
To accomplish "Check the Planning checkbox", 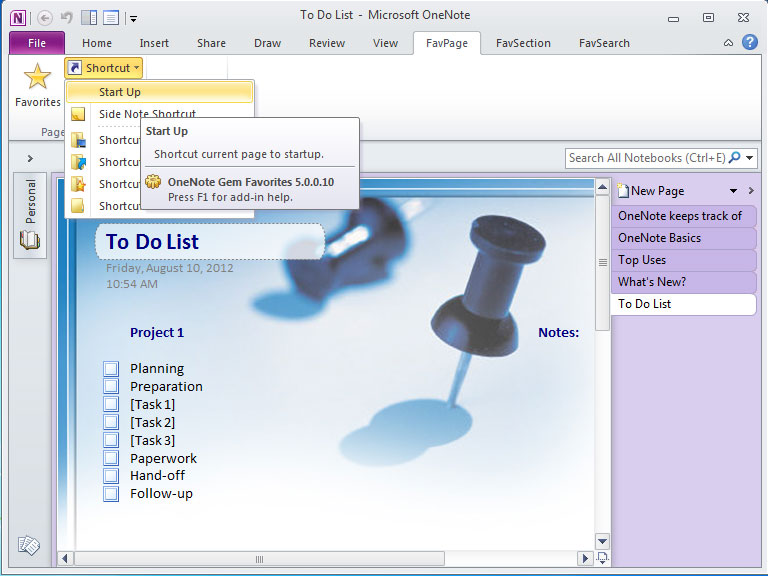I will point(111,368).
